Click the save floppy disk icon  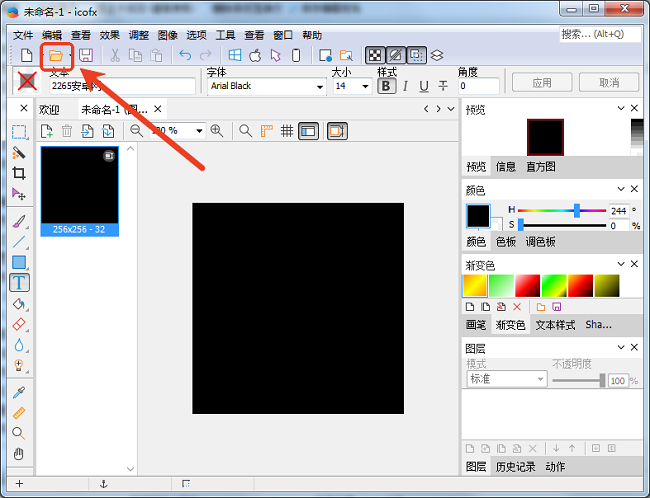coord(86,54)
